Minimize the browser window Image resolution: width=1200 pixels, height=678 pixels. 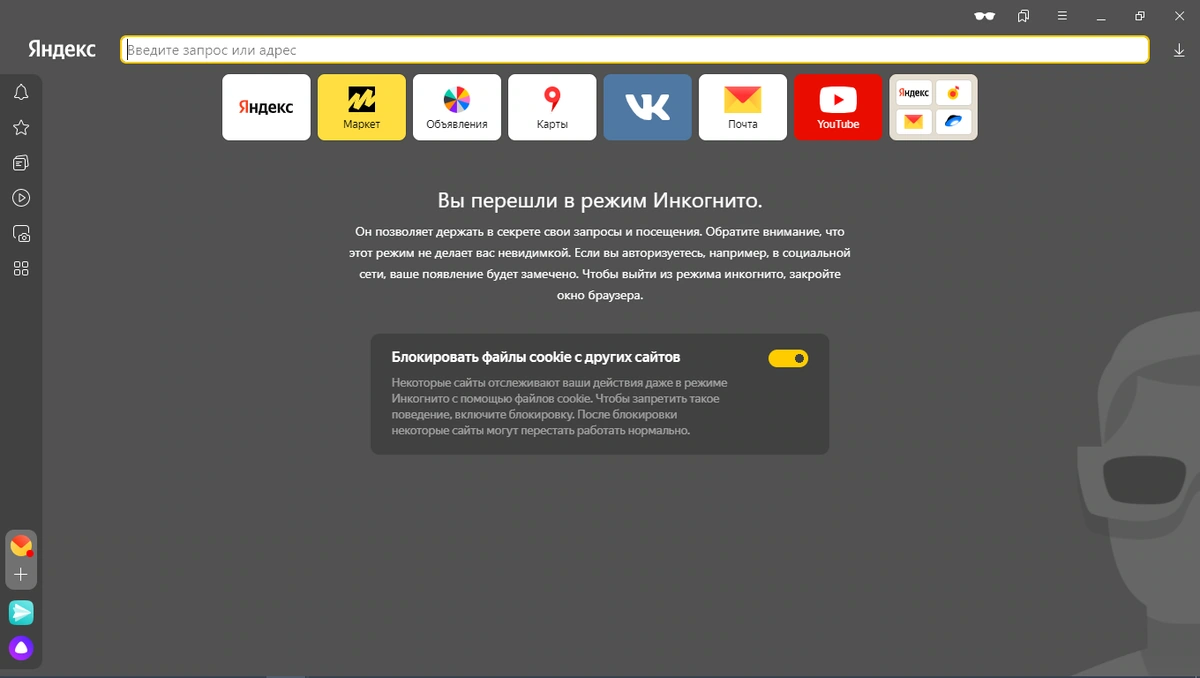(1102, 16)
